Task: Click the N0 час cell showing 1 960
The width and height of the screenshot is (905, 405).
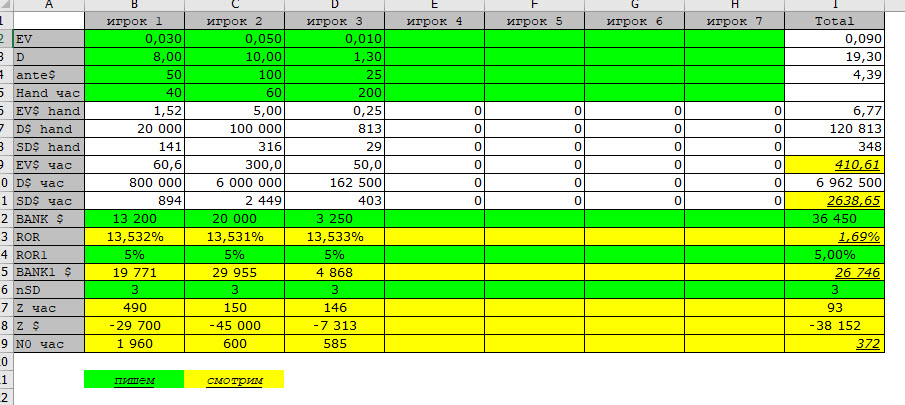Action: (x=134, y=344)
